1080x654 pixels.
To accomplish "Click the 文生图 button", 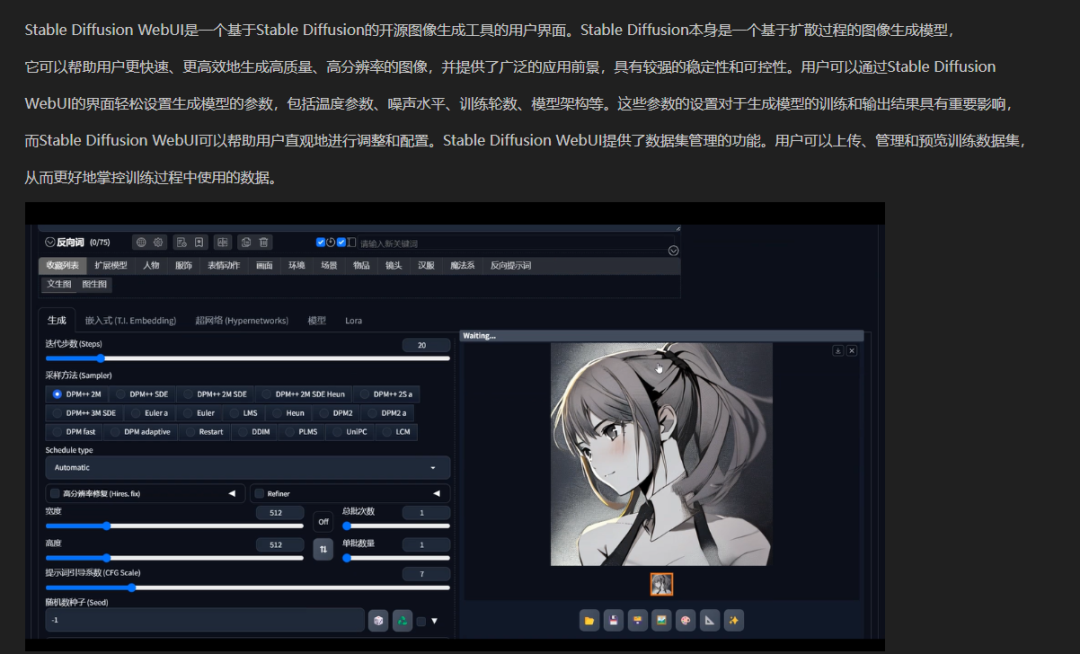I will click(59, 284).
